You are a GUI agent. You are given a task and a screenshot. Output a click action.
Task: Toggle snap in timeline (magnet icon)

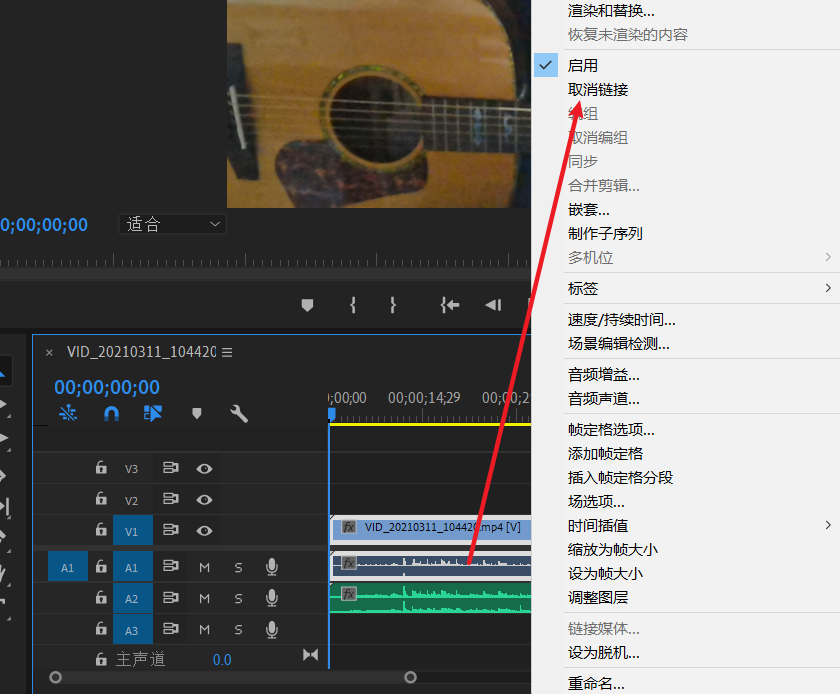(111, 413)
